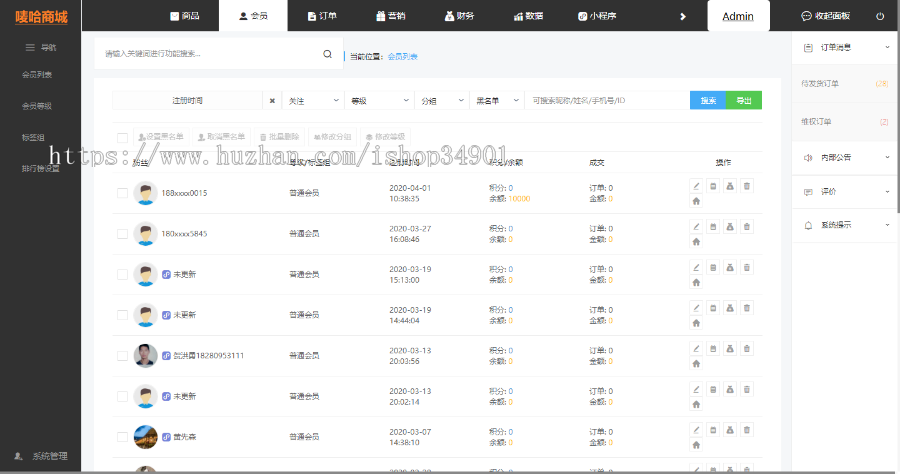Check the box for member 188xxxx0015

(x=122, y=193)
